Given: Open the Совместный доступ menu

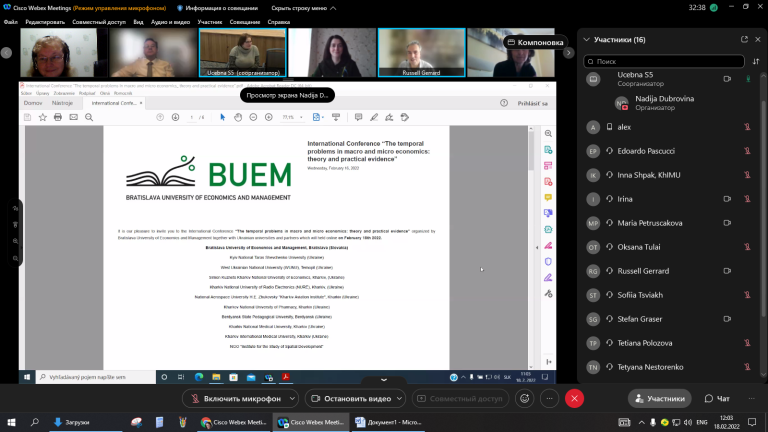Looking at the screenshot, I should pyautogui.click(x=99, y=22).
